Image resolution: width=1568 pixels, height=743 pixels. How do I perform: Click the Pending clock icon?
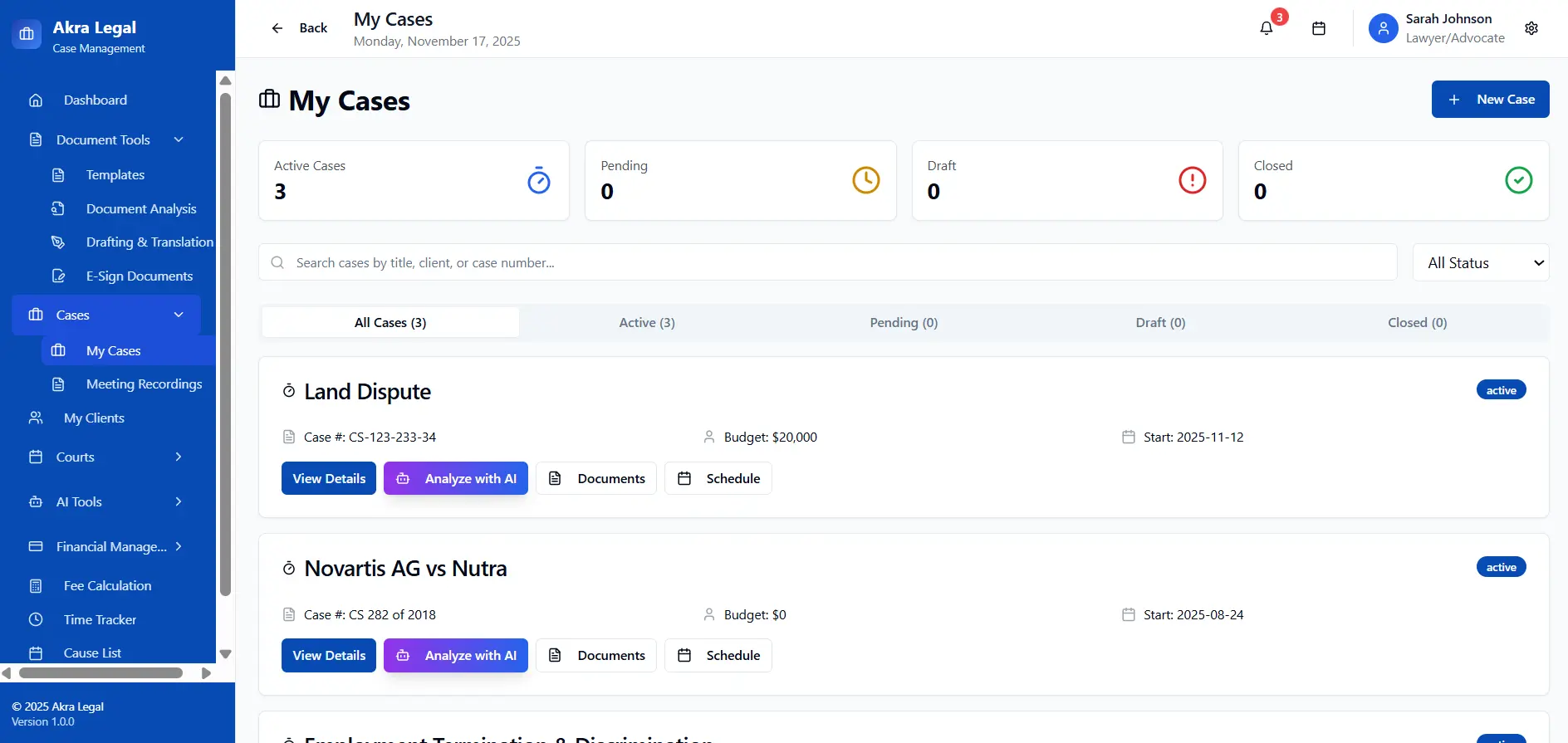coord(865,180)
